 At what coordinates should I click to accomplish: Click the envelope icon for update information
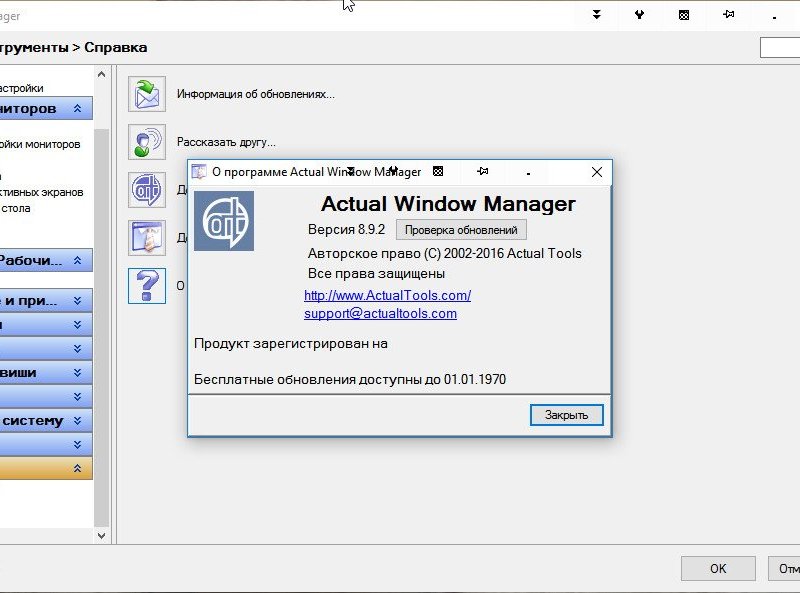click(x=147, y=94)
